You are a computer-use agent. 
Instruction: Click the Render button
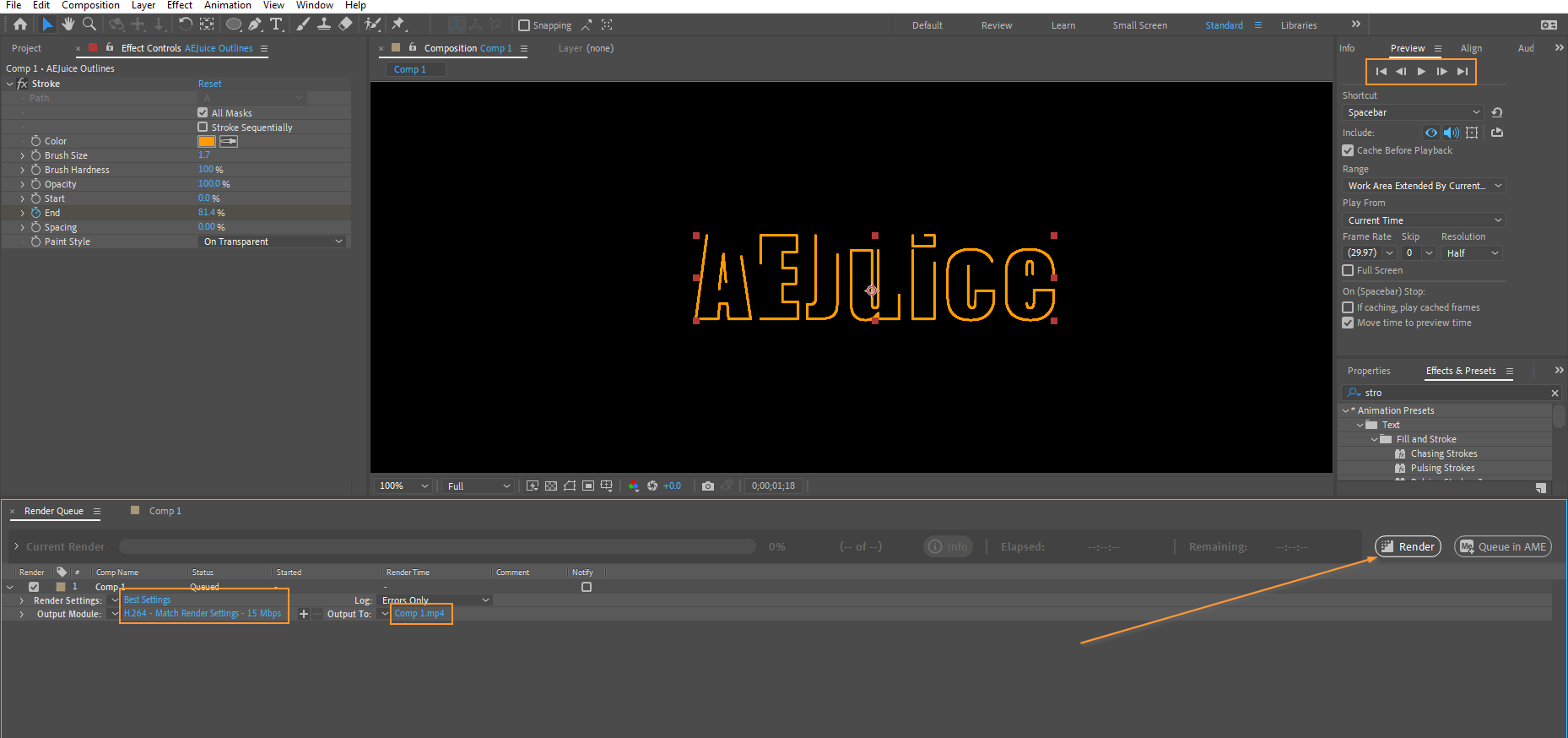[1408, 546]
